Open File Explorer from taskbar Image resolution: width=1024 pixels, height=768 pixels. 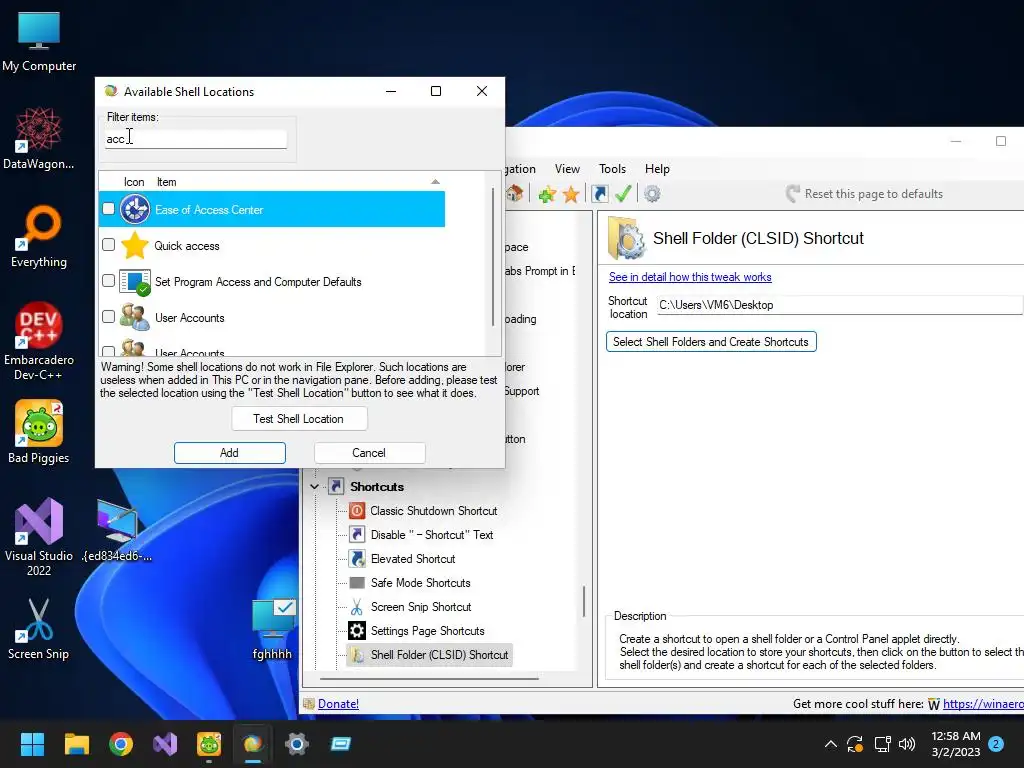coord(76,744)
